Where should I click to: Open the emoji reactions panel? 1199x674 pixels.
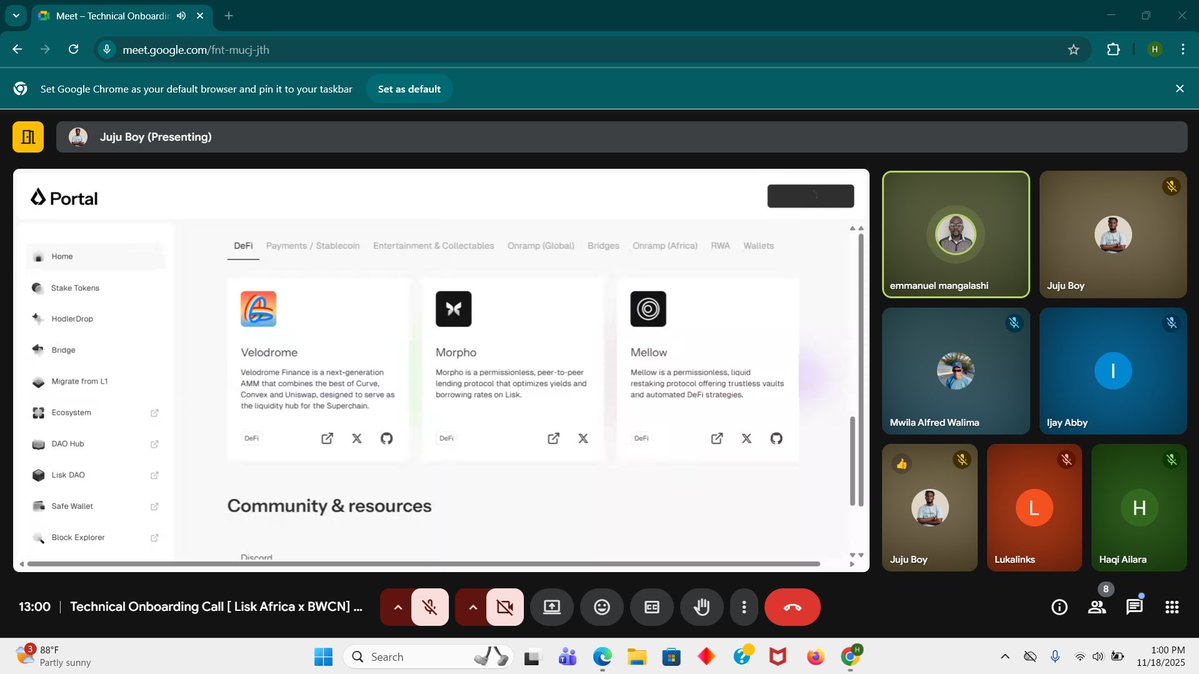click(x=601, y=606)
